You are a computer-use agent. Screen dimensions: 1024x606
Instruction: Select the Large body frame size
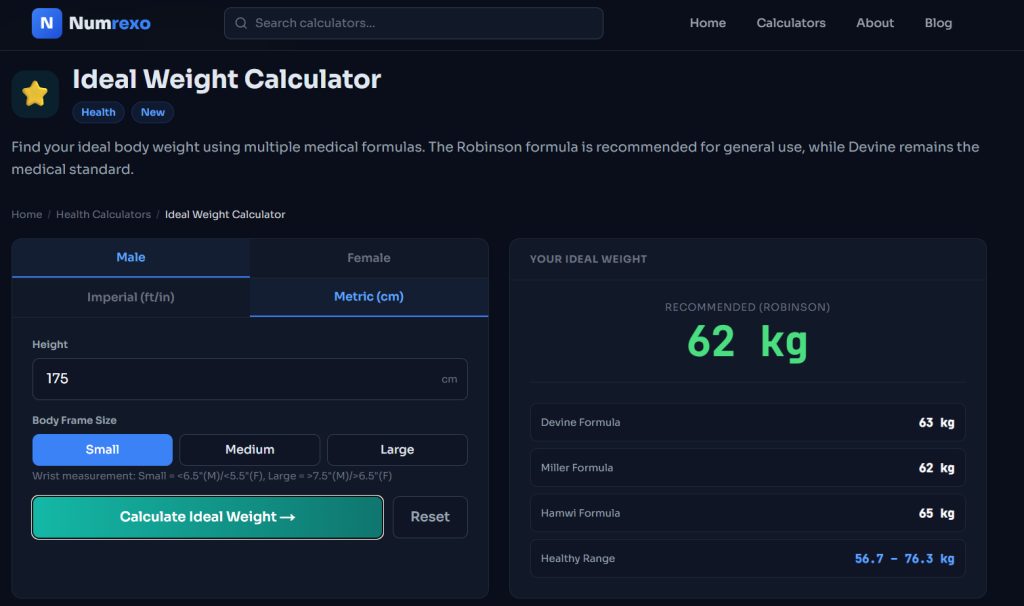click(x=397, y=449)
